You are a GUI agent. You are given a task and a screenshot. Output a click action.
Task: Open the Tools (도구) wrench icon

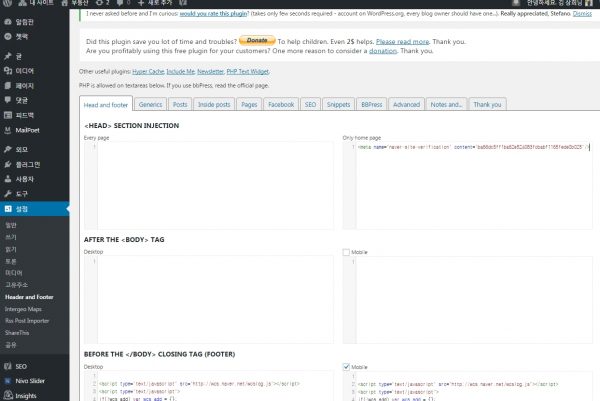(x=8, y=194)
